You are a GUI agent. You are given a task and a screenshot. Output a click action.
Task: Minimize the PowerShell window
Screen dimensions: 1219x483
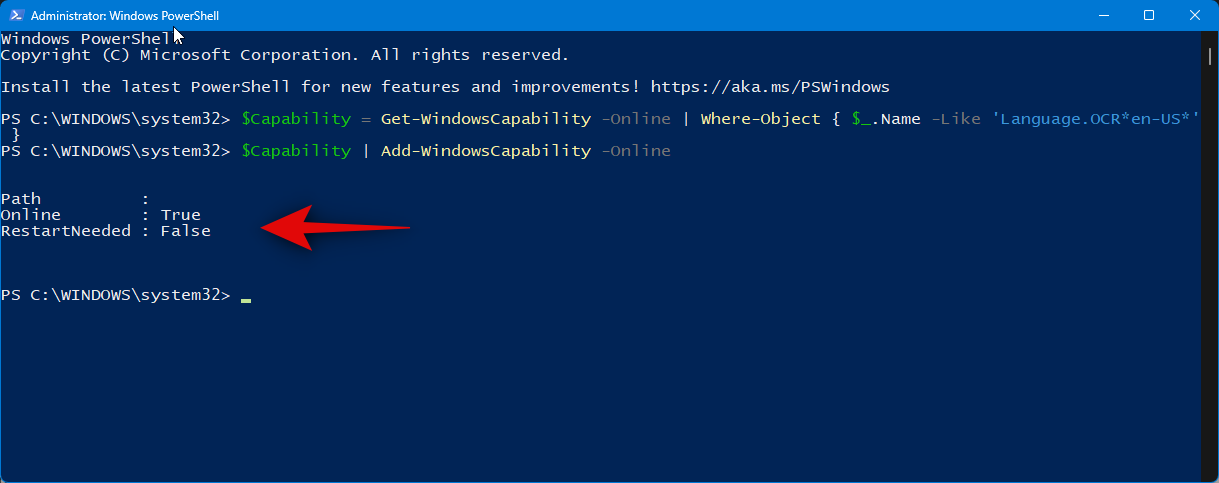(x=1103, y=16)
